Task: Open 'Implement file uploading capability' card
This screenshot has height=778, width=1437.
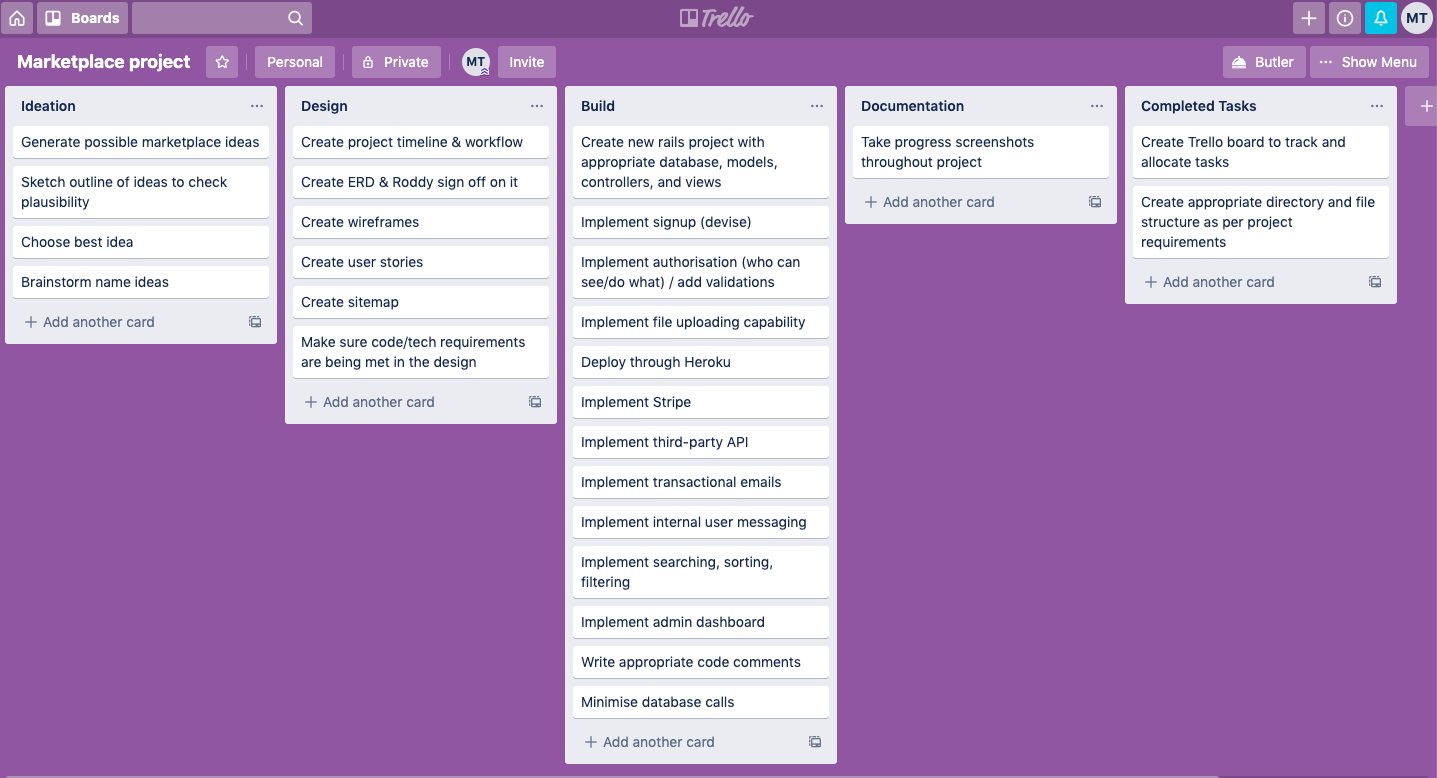Action: click(x=701, y=322)
